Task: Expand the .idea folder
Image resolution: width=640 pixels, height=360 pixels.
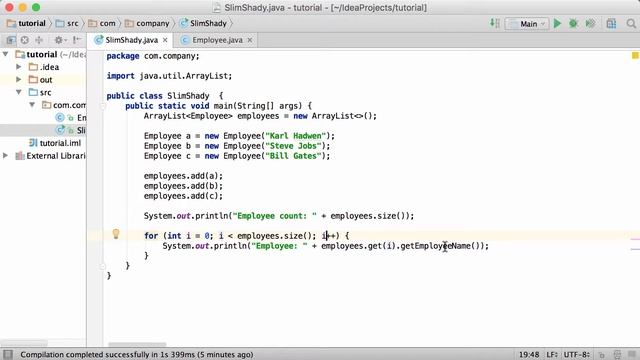Action: click(19, 67)
